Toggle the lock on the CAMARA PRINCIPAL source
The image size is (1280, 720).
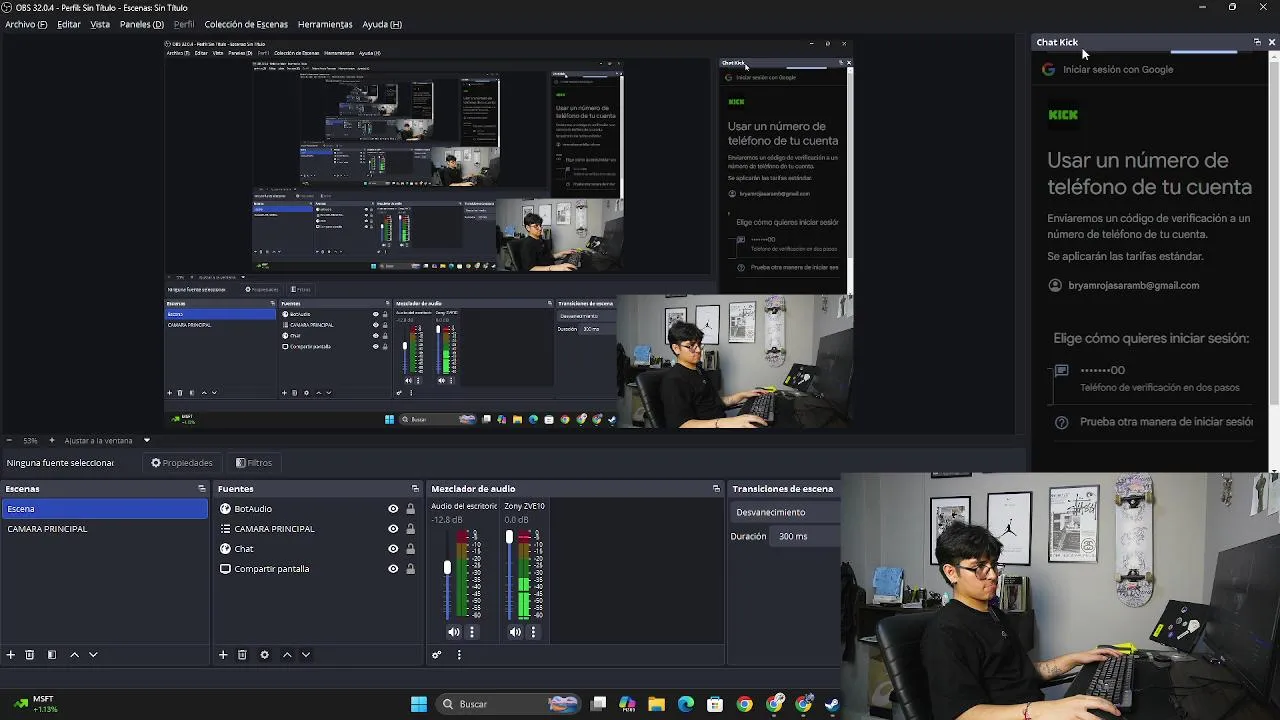pos(410,529)
